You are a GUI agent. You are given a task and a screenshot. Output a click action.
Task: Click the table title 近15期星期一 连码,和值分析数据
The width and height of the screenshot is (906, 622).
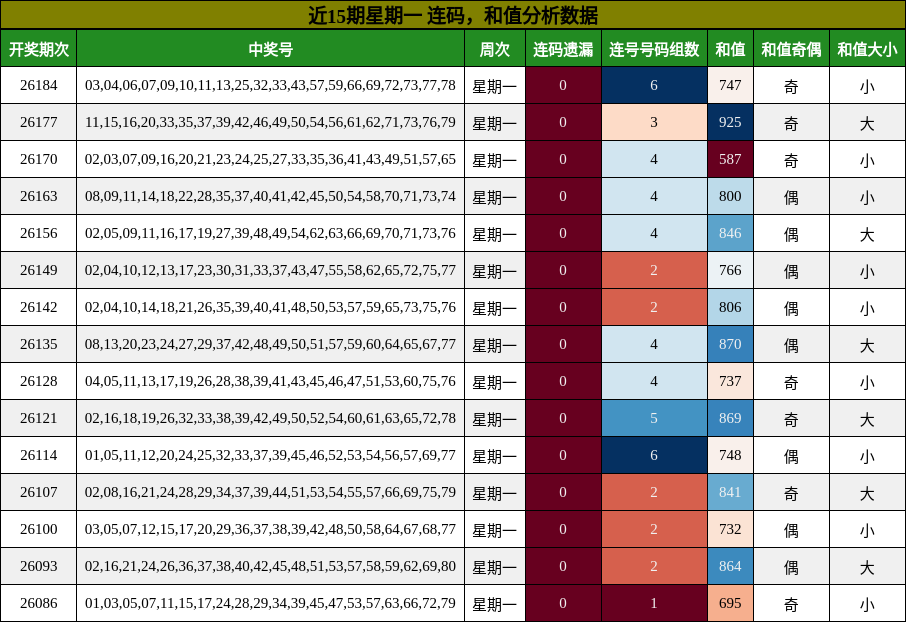453,15
